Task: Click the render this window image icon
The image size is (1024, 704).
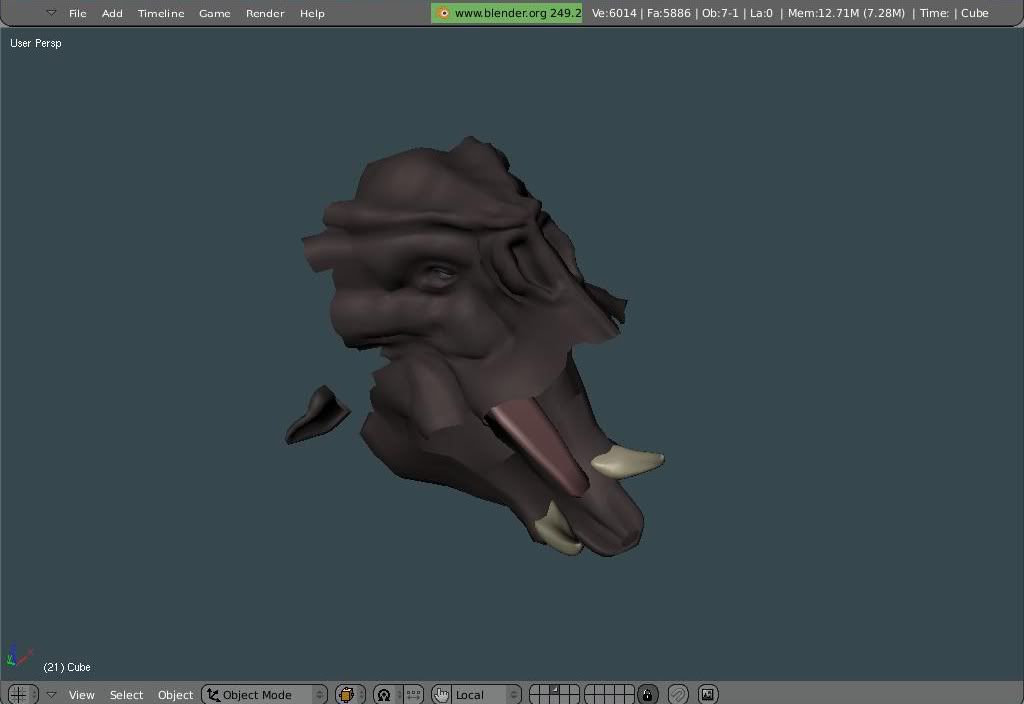Action: [708, 694]
